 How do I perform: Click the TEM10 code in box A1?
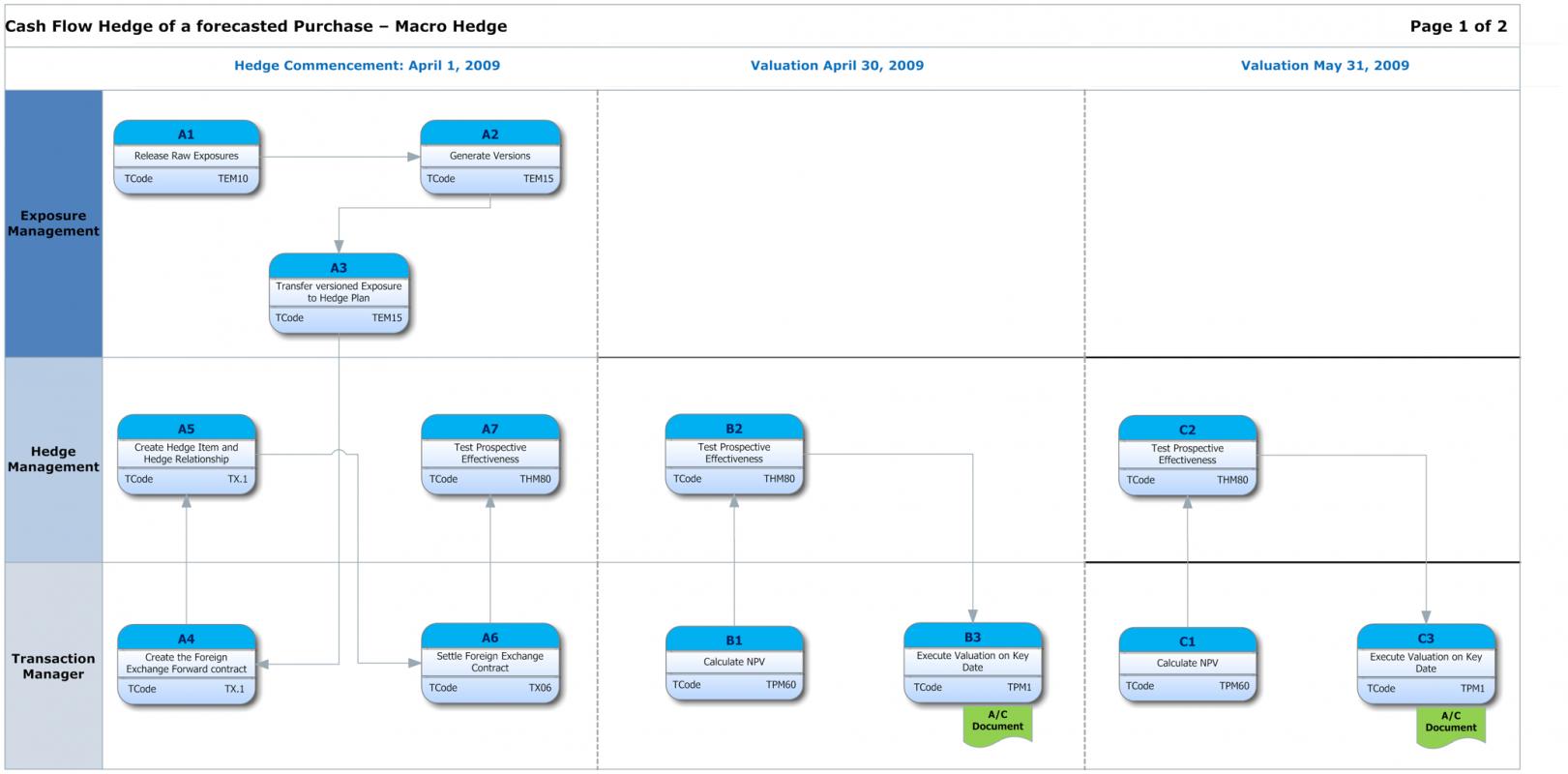(x=233, y=179)
